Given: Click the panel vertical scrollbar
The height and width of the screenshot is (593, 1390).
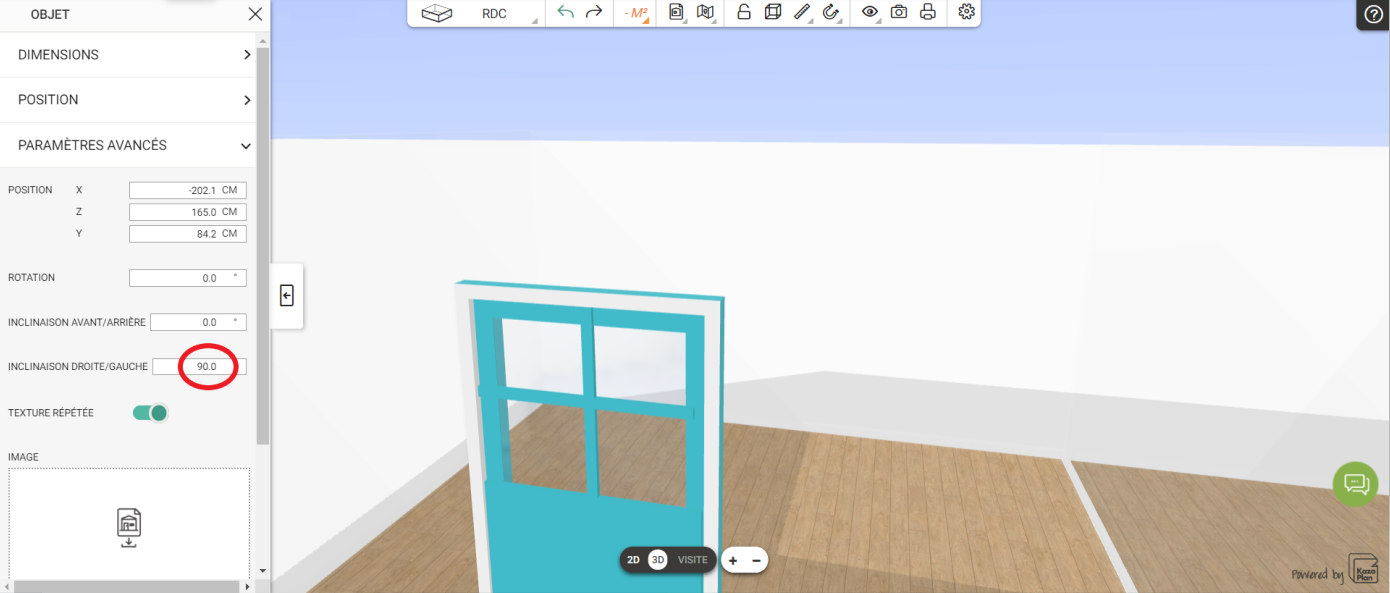Looking at the screenshot, I should pos(263,245).
